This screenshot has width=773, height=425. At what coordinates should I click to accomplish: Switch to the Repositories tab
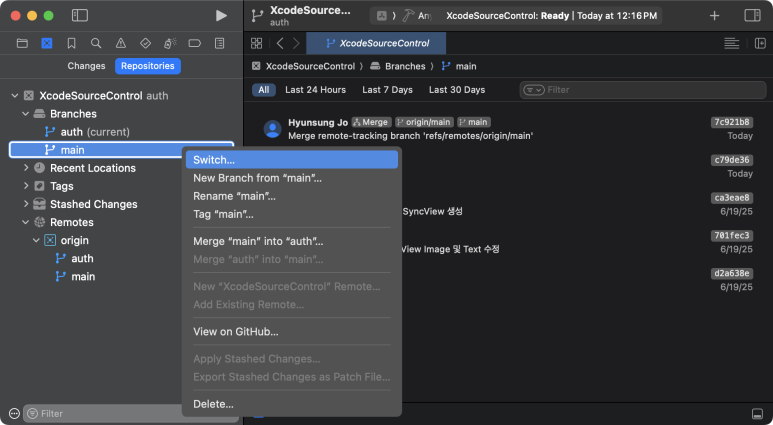pyautogui.click(x=148, y=66)
